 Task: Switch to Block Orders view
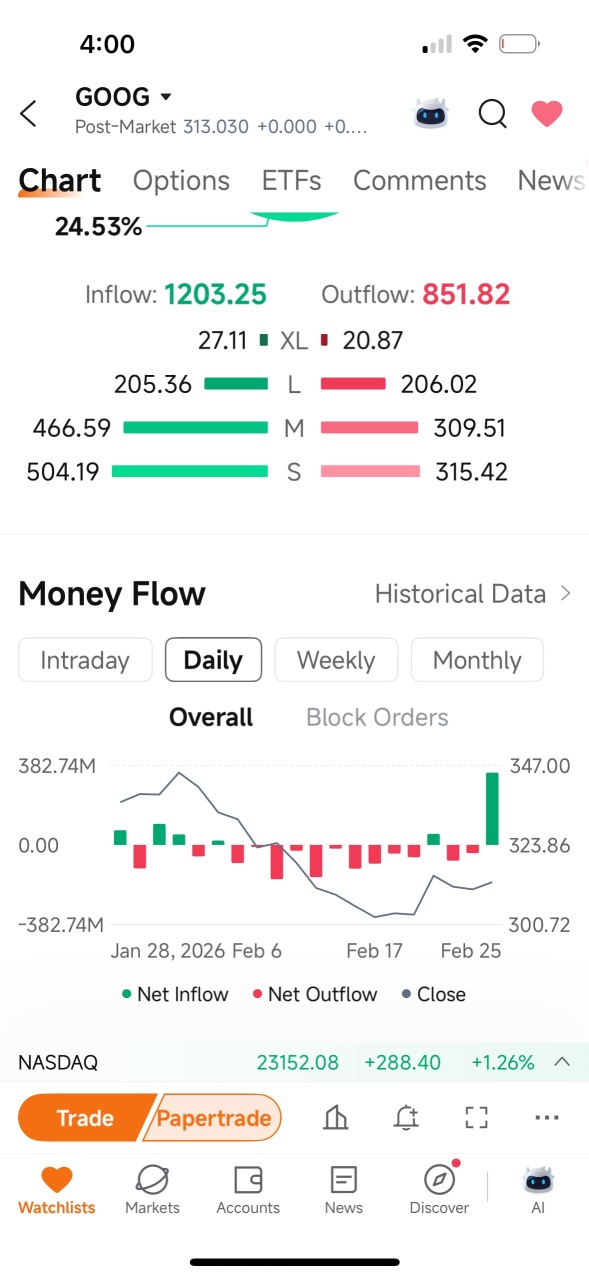coord(377,717)
